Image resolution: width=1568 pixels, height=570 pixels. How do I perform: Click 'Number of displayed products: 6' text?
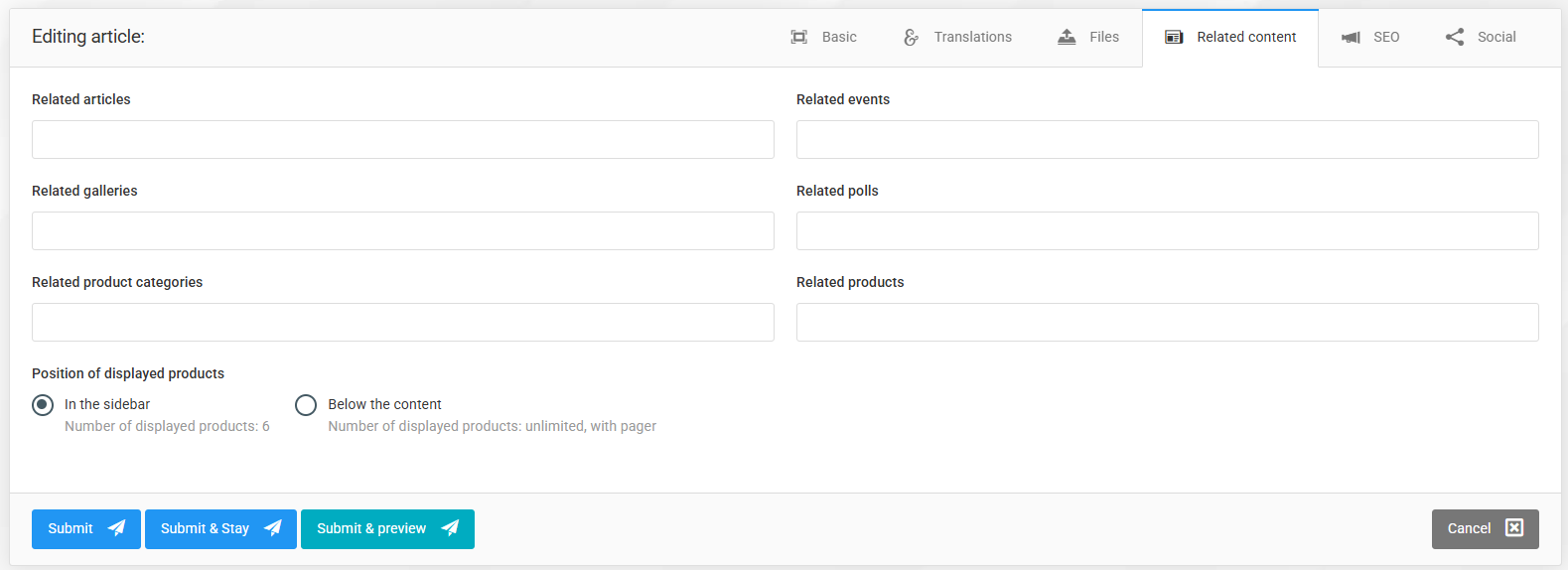167,426
